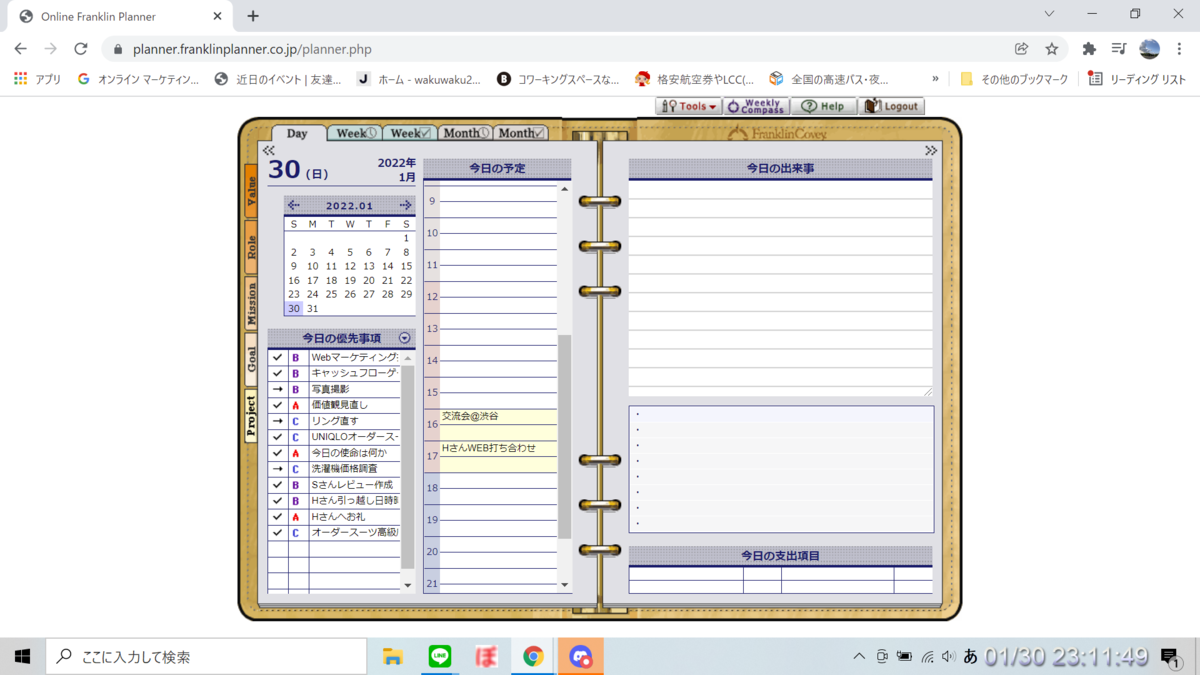Click forwarded arrow status of 写真撮影 task
The width and height of the screenshot is (1200, 675).
pos(278,389)
